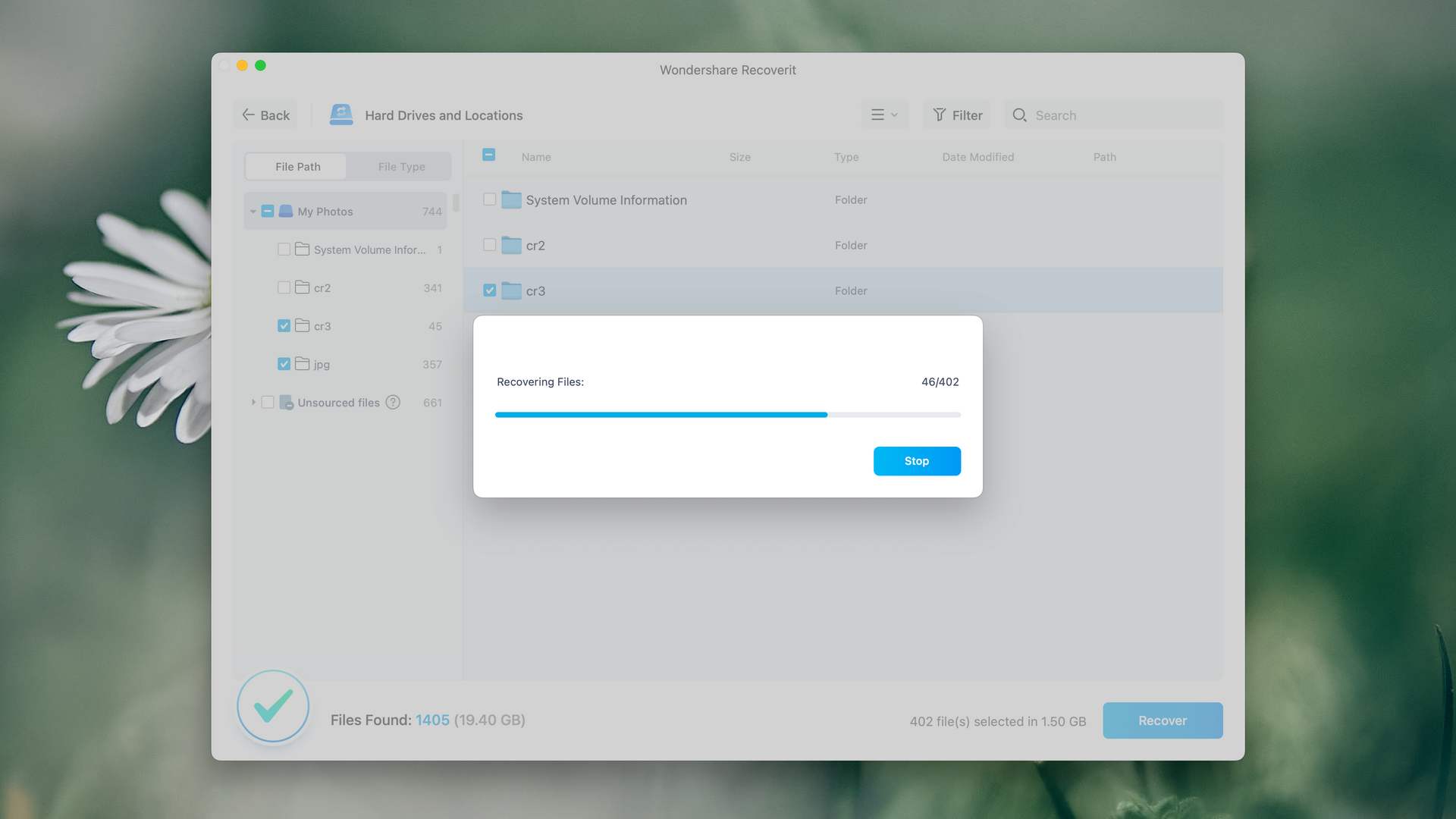Uncheck the cr3 checkbox in sidebar tree
This screenshot has width=1456, height=819.
(x=284, y=326)
